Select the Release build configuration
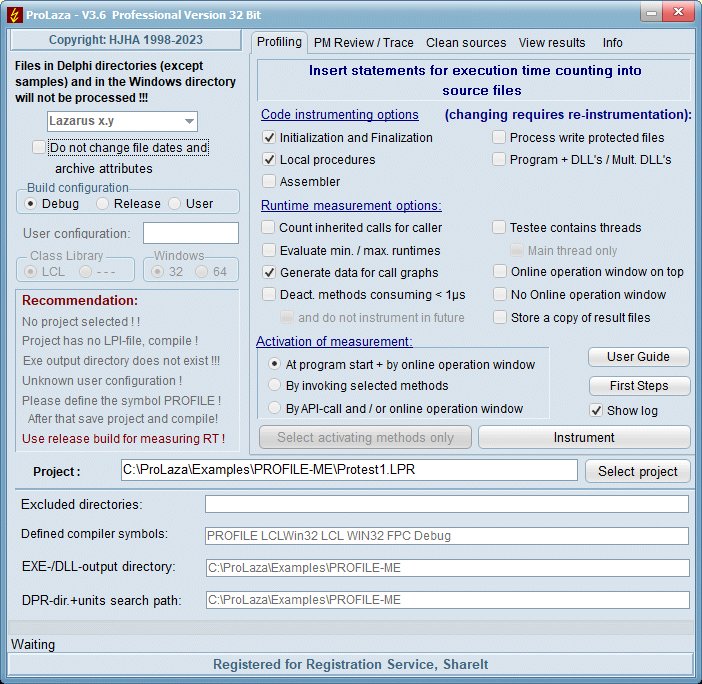This screenshot has height=684, width=702. (103, 203)
